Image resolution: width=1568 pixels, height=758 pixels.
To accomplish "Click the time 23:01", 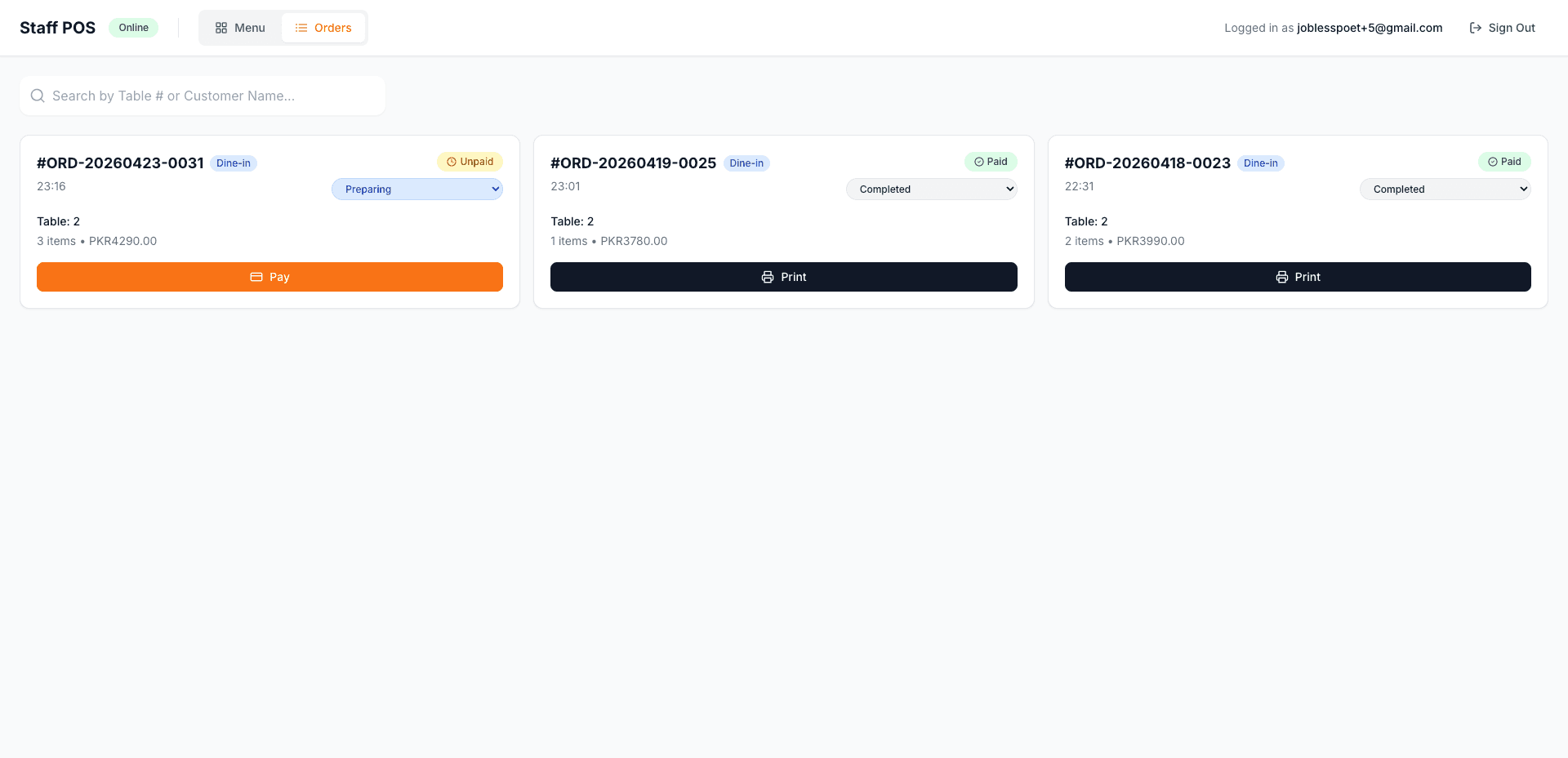I will [x=565, y=186].
